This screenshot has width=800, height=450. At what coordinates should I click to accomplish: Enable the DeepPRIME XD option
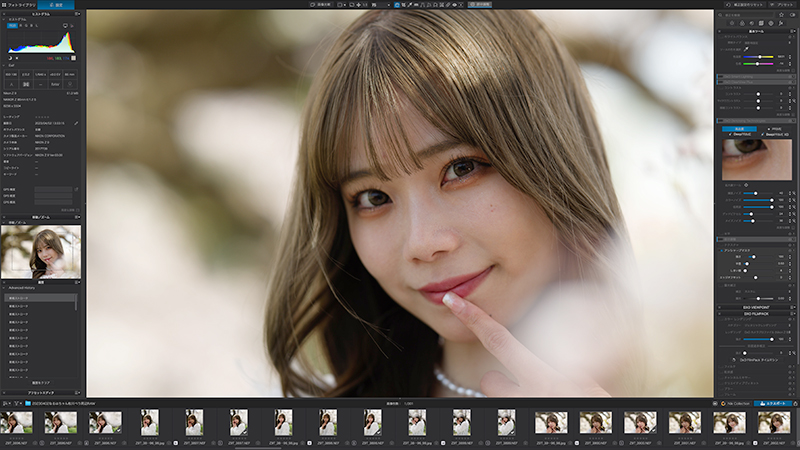coord(776,134)
